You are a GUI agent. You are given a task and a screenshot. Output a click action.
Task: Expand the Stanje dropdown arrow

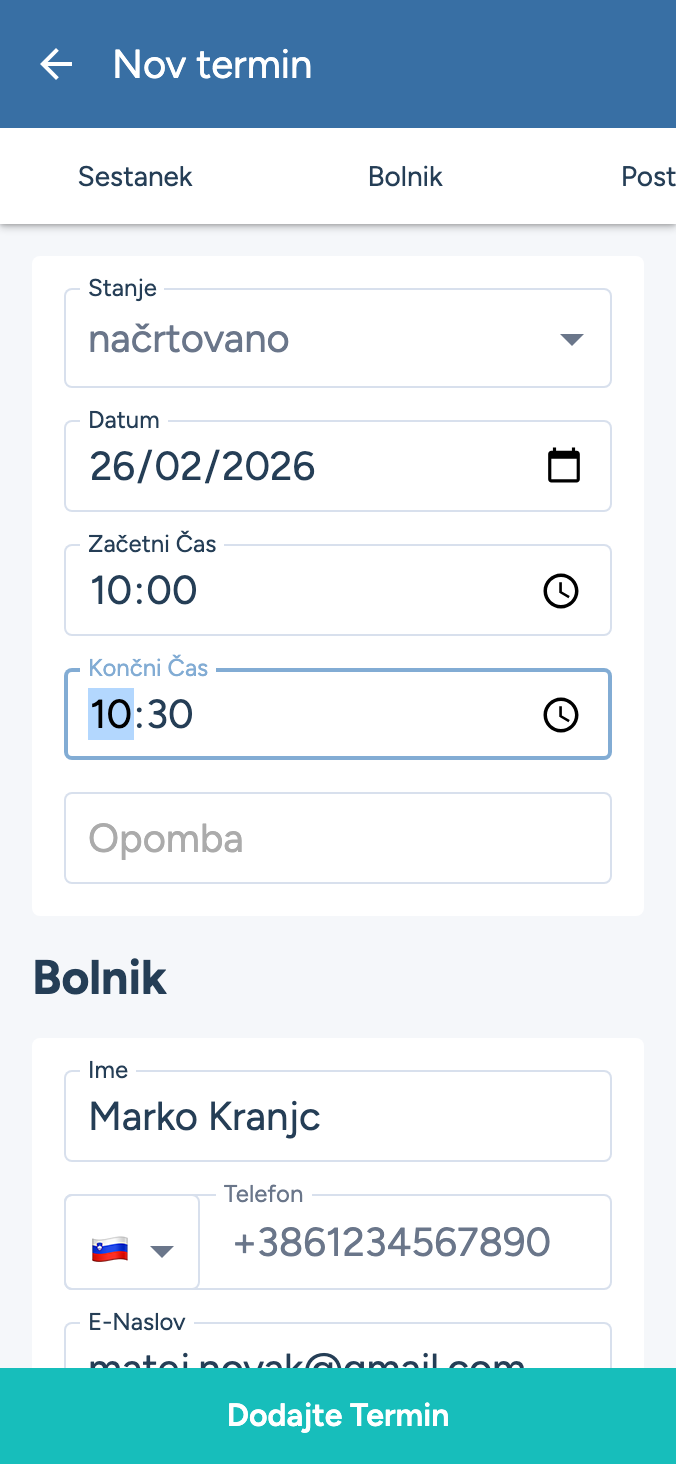571,340
